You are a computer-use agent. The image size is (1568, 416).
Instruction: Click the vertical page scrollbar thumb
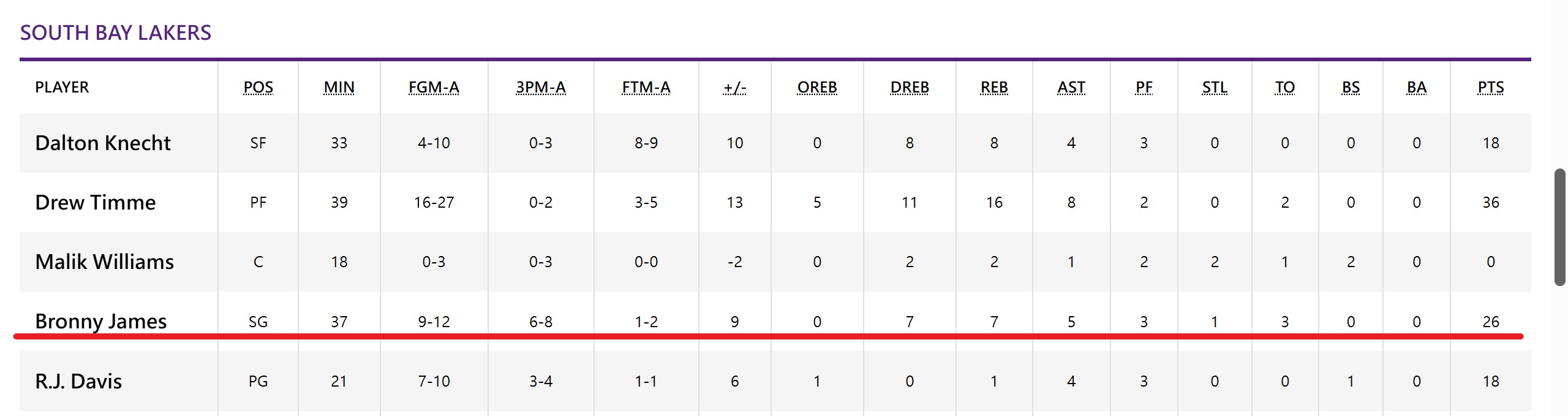tap(1560, 227)
